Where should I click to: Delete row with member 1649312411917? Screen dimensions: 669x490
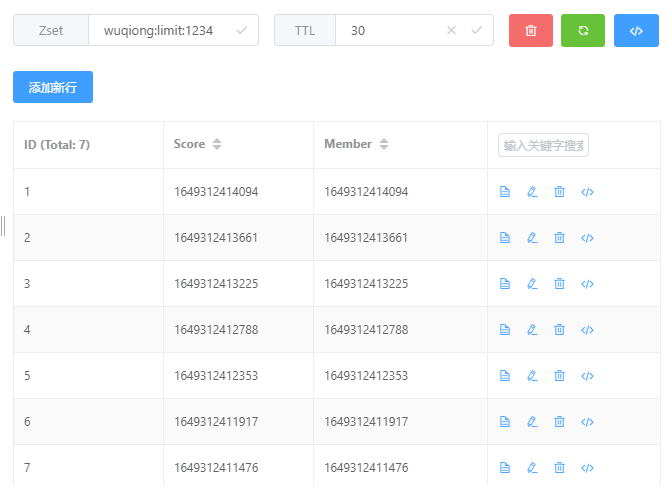tap(559, 422)
